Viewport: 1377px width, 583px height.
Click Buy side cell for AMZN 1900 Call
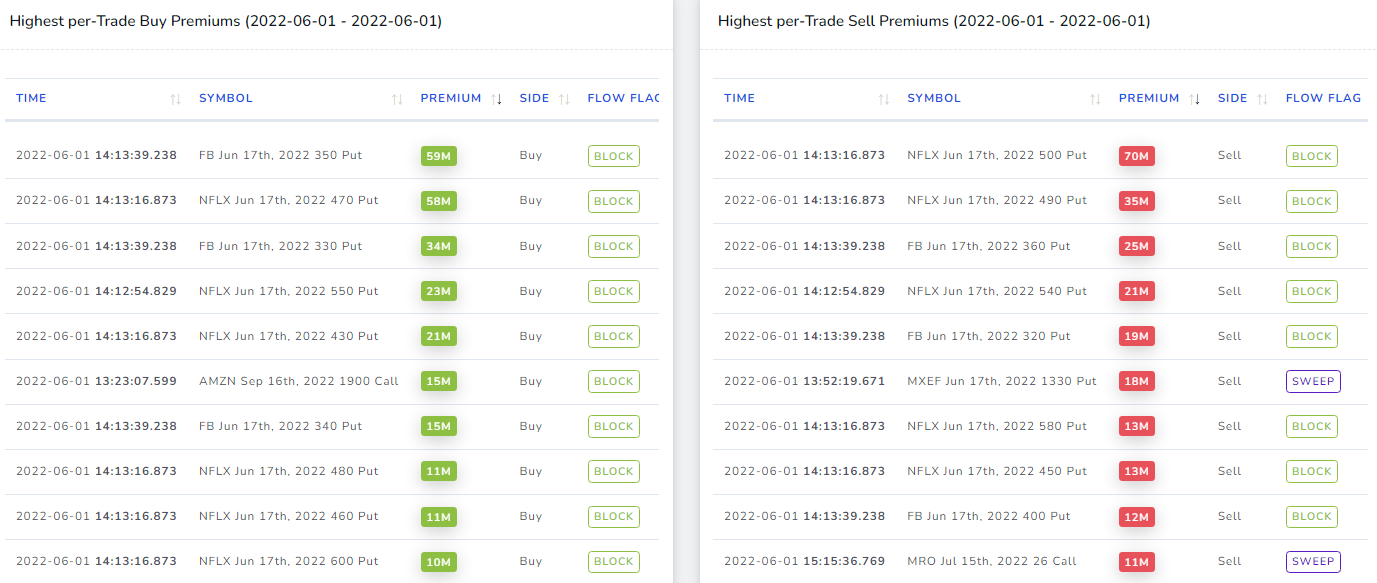pos(531,380)
